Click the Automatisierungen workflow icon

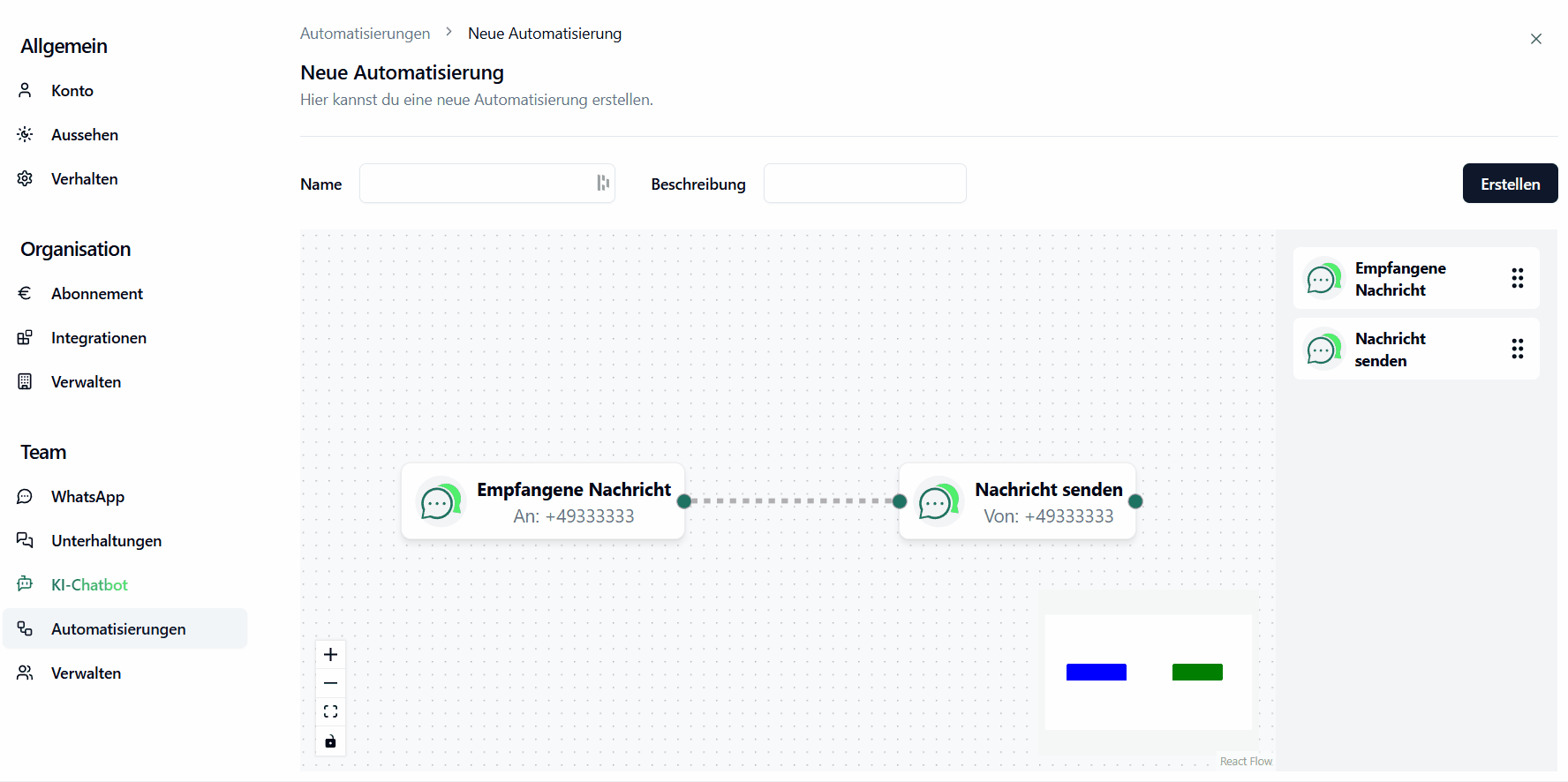point(25,628)
